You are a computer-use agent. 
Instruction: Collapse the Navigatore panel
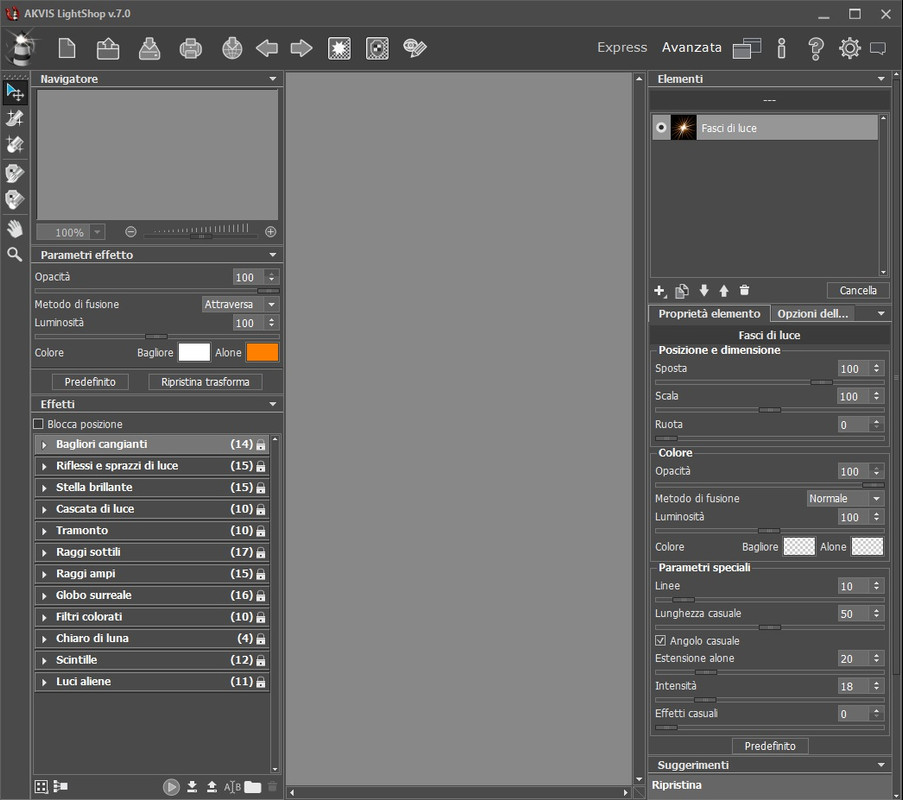tap(272, 79)
